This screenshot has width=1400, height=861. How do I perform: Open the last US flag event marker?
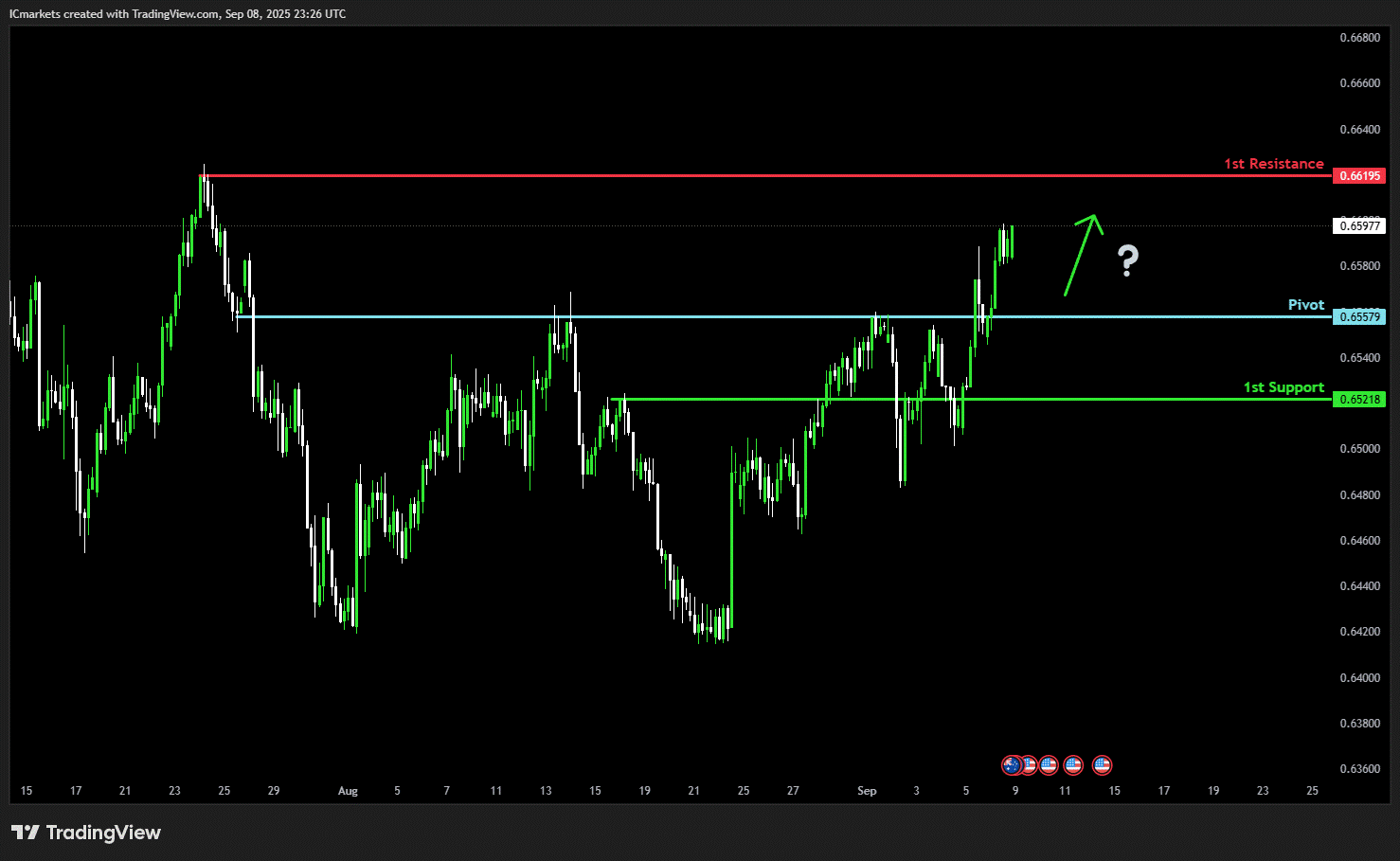(x=1102, y=764)
